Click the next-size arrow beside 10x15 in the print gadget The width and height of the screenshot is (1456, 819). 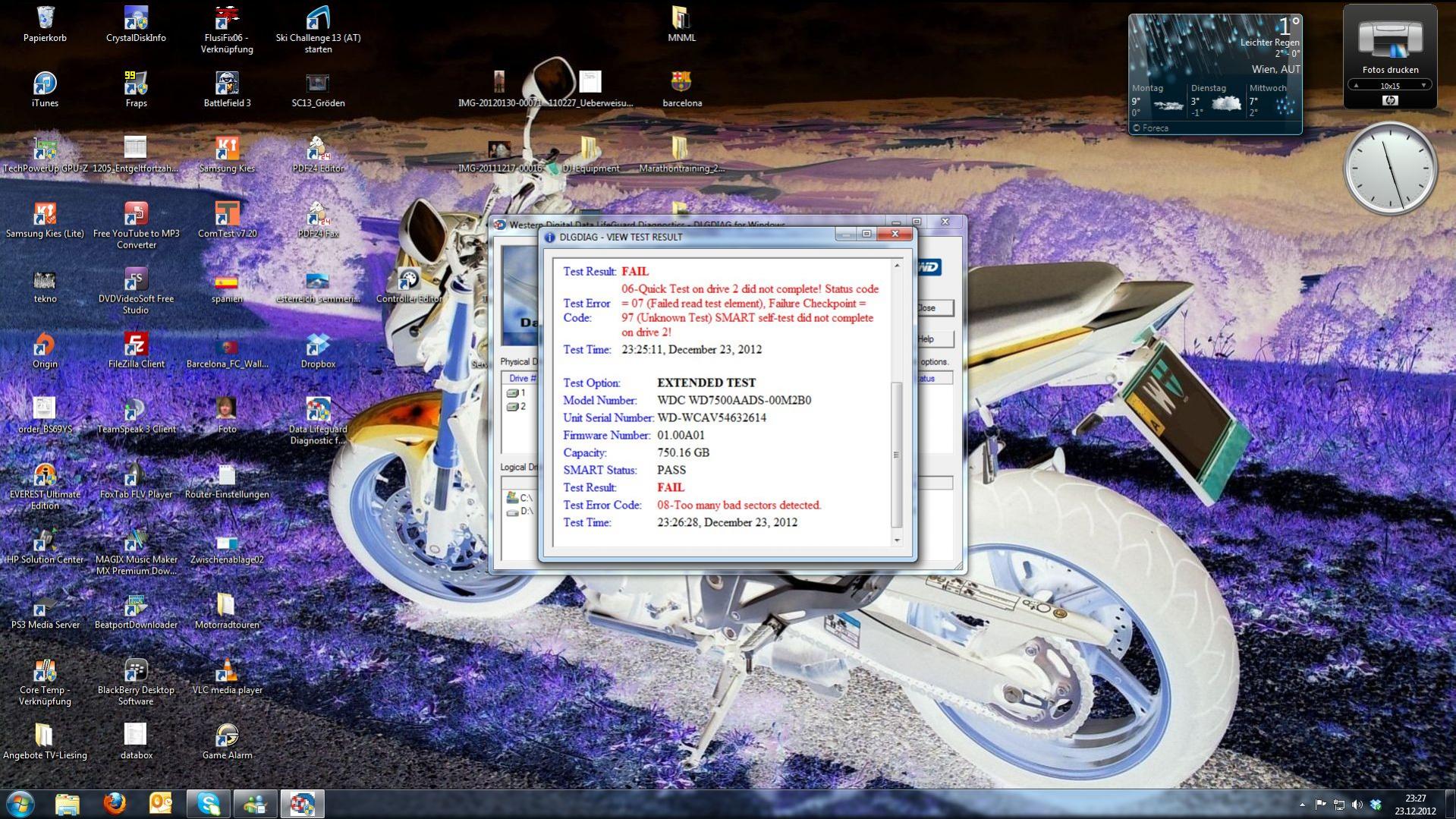click(x=1423, y=86)
